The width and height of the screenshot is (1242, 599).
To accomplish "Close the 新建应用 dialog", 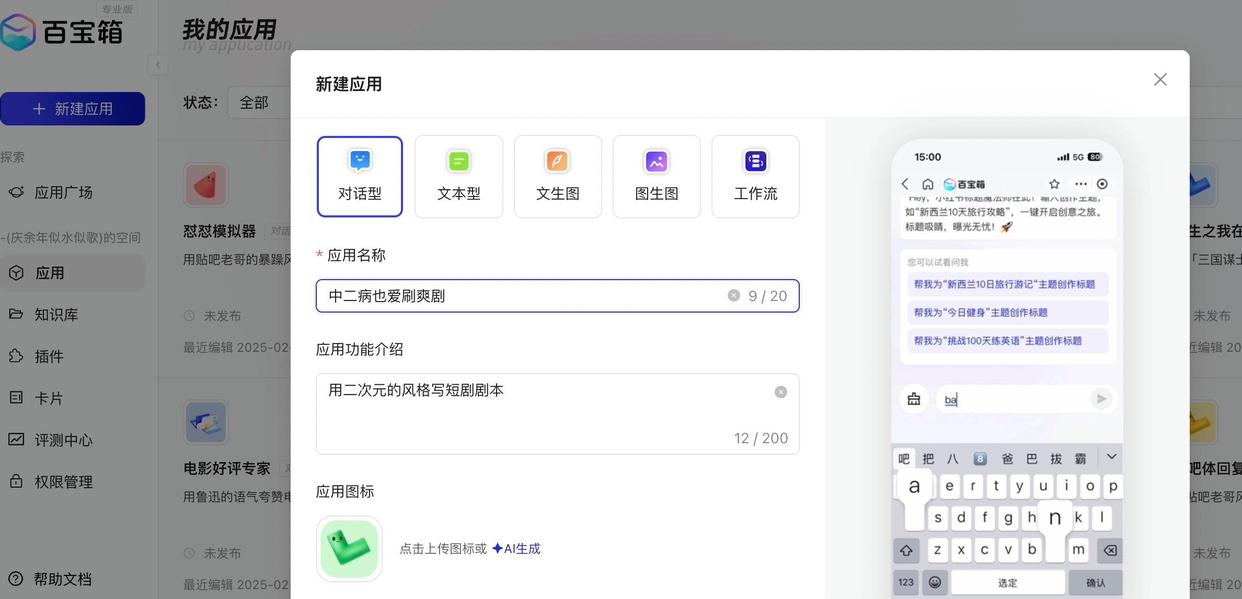I will (x=1160, y=80).
